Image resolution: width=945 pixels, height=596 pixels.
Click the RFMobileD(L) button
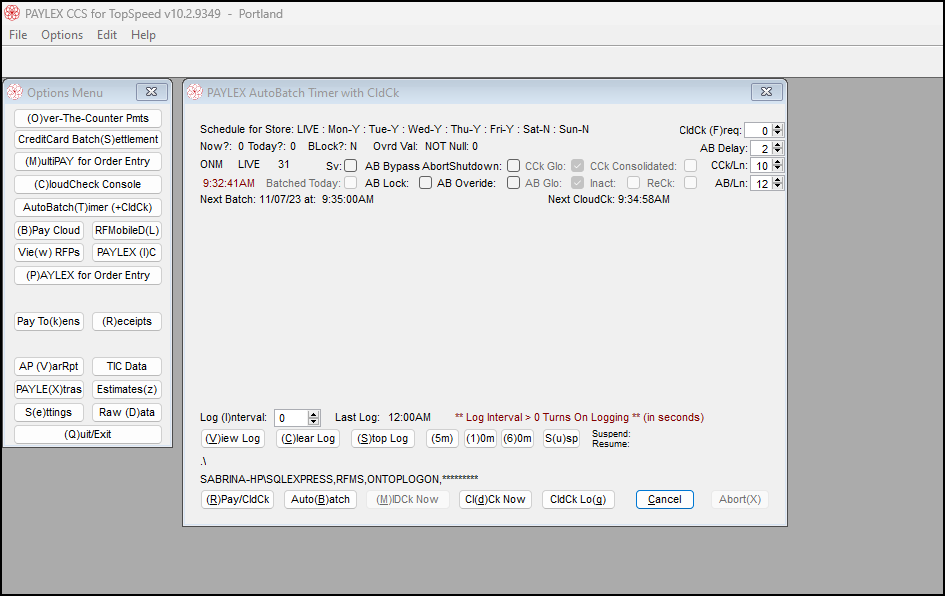[x=127, y=230]
